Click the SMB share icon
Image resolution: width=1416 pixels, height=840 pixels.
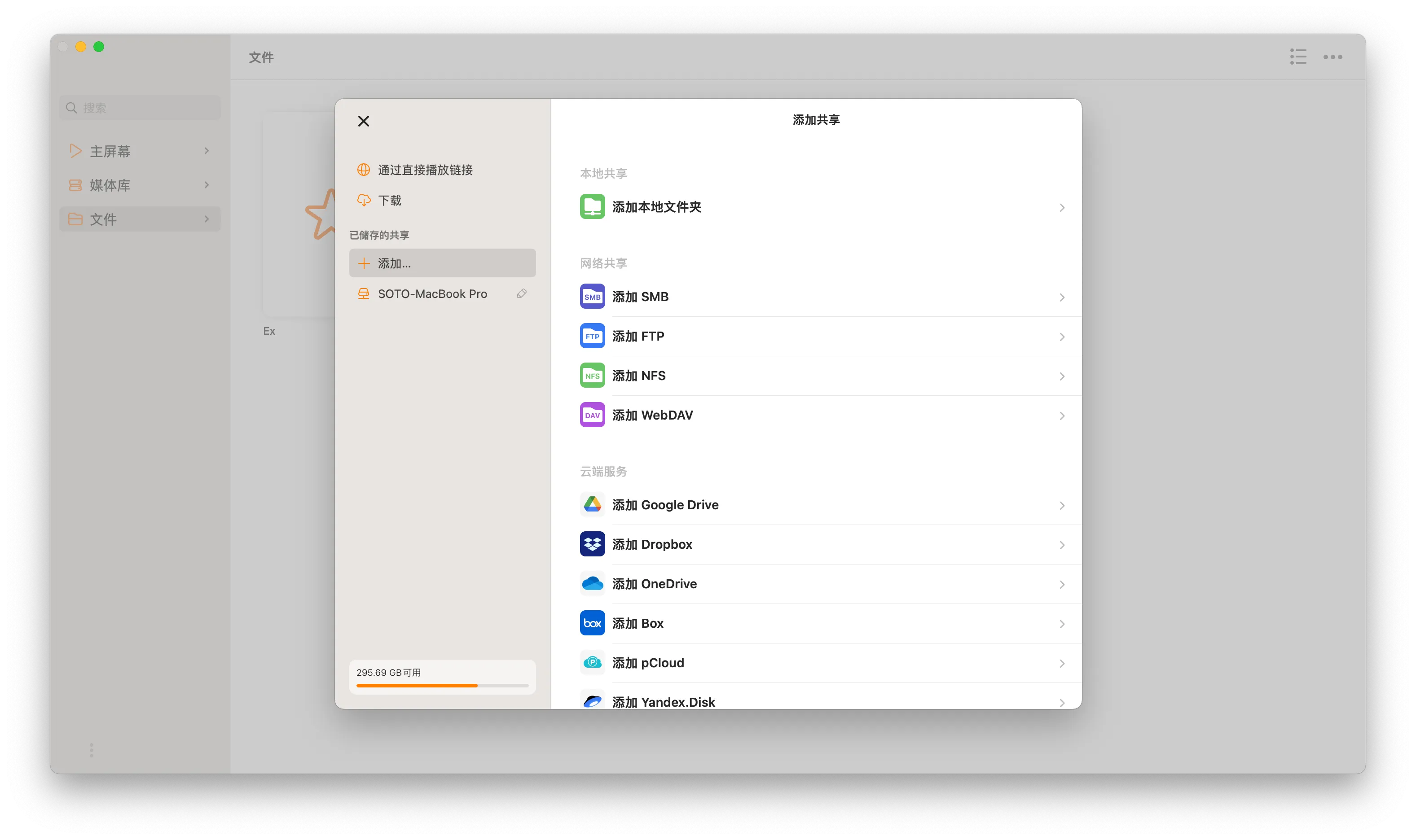point(592,297)
